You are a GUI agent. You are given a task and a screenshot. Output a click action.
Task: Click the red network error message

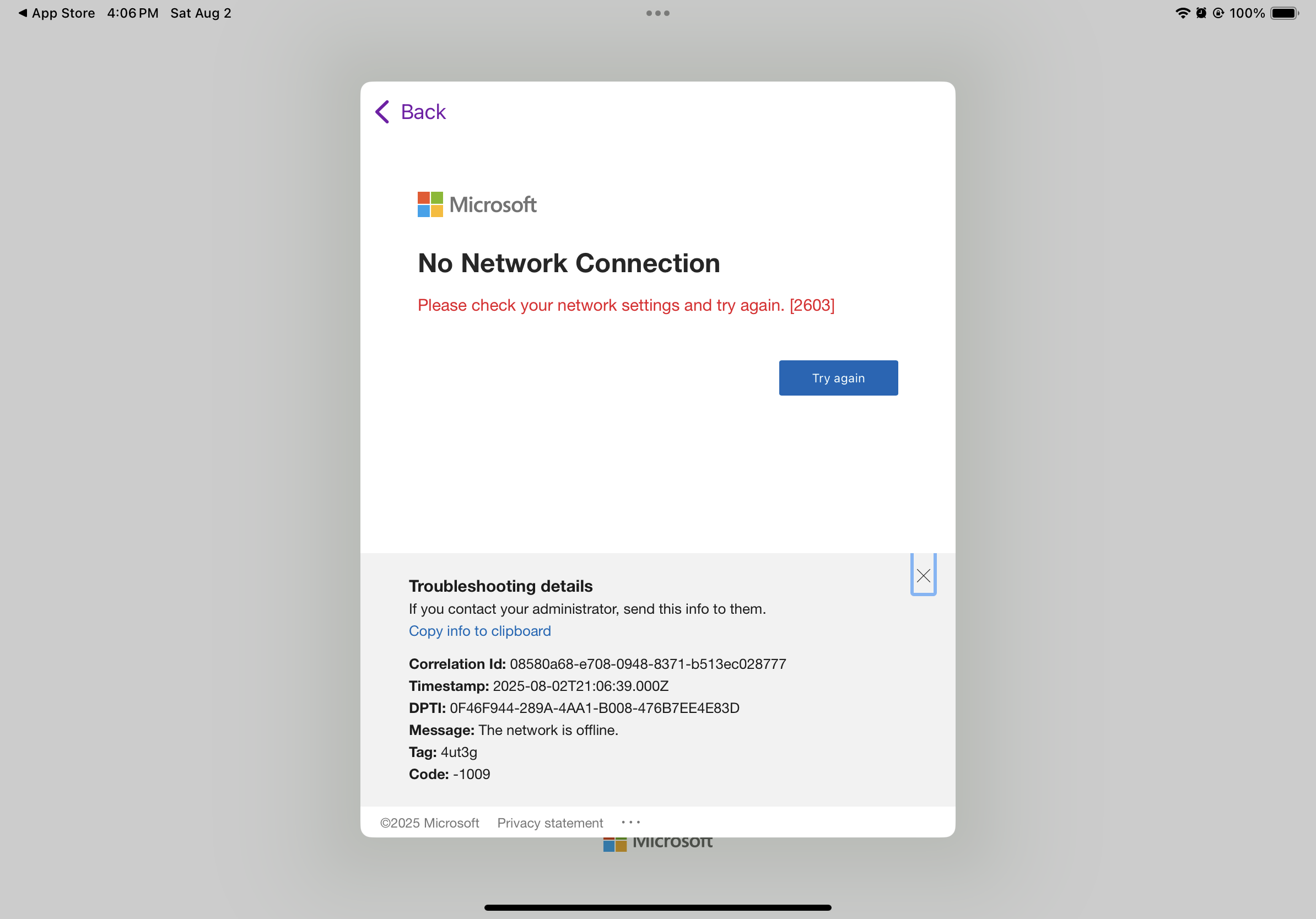(x=626, y=305)
